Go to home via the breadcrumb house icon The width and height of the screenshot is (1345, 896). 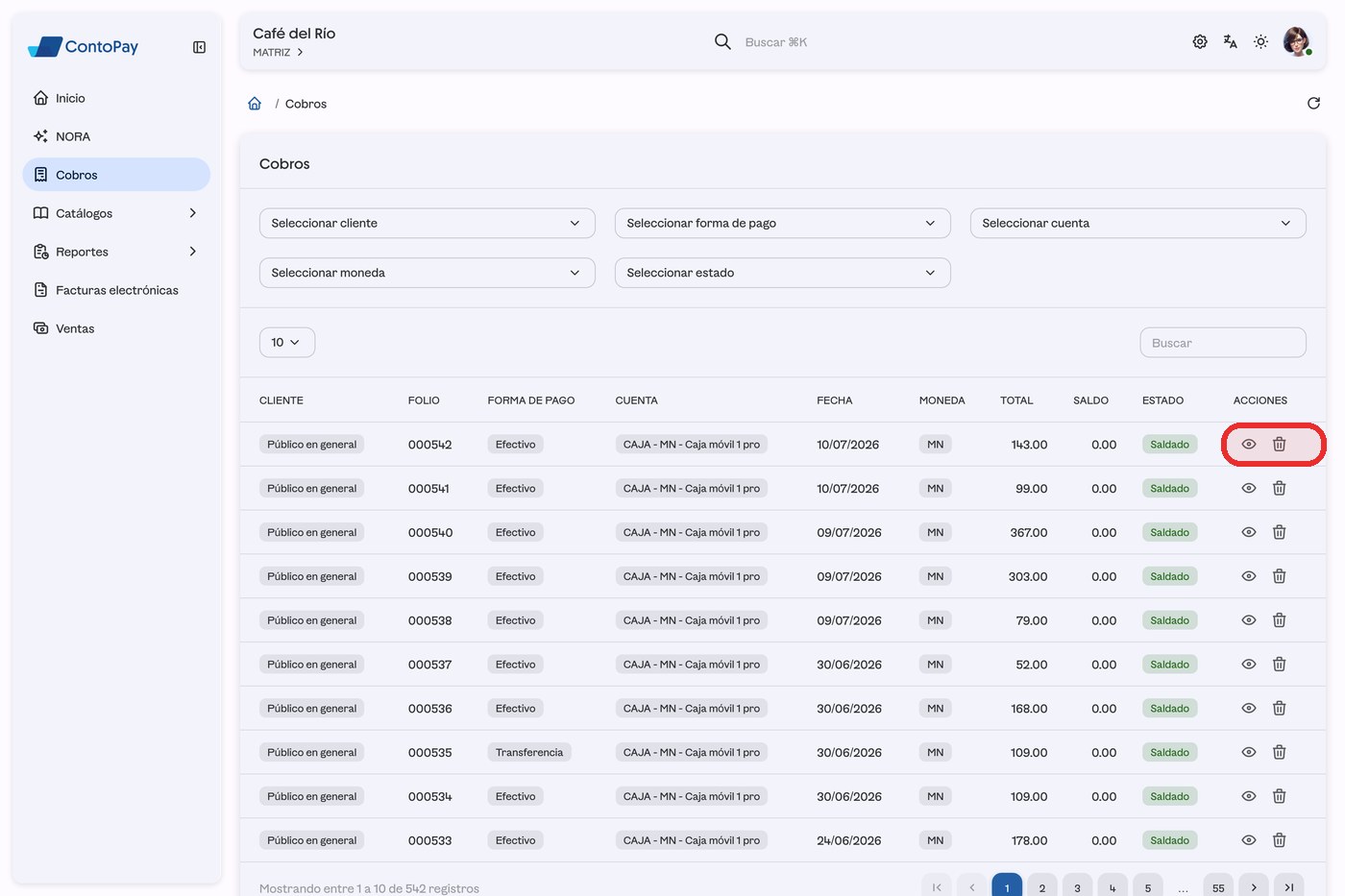255,104
